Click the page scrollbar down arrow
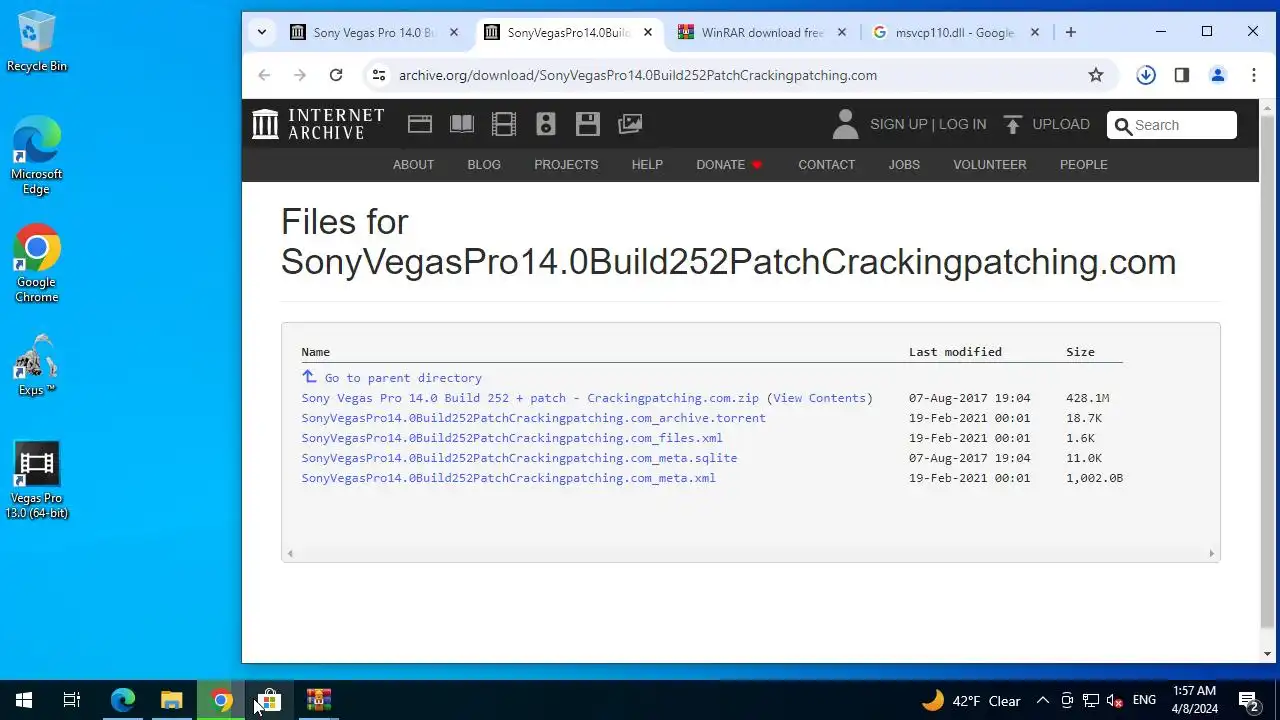Image resolution: width=1280 pixels, height=720 pixels. click(x=1268, y=654)
